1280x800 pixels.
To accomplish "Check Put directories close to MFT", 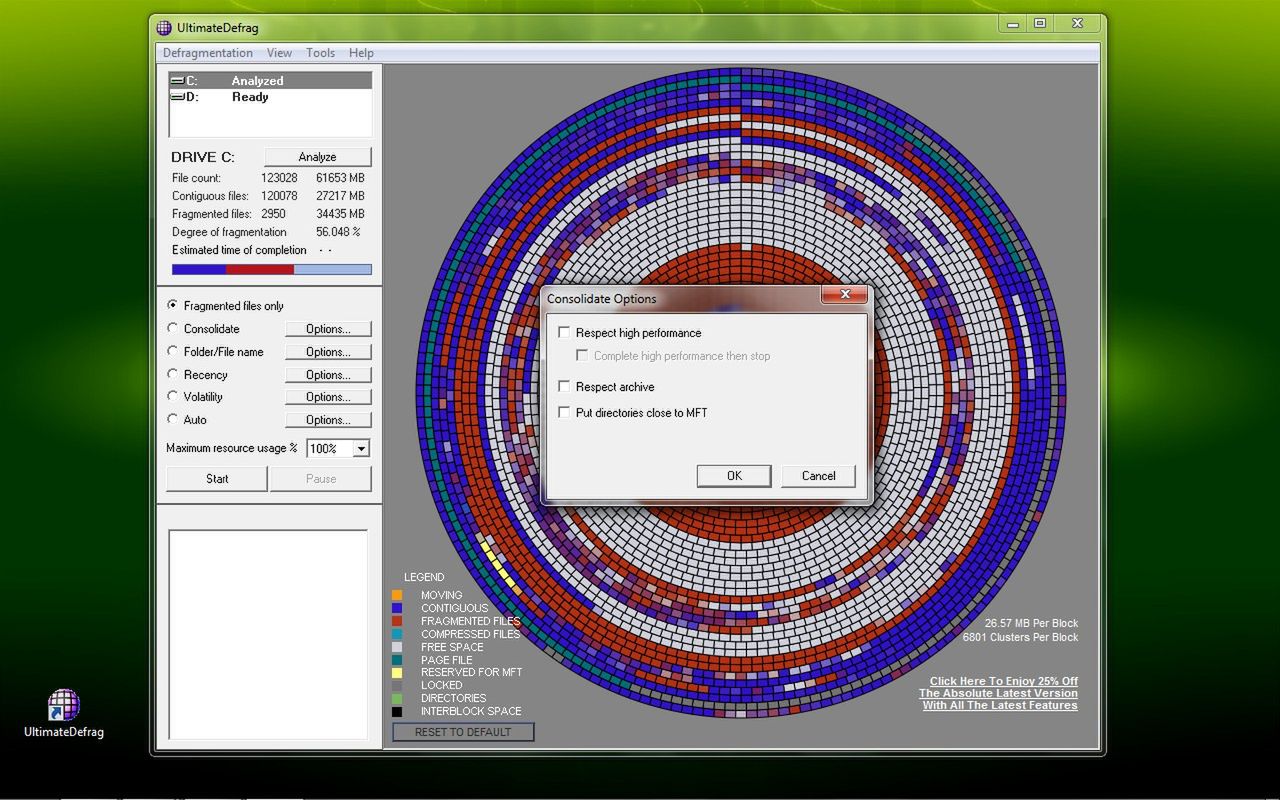I will tap(564, 412).
